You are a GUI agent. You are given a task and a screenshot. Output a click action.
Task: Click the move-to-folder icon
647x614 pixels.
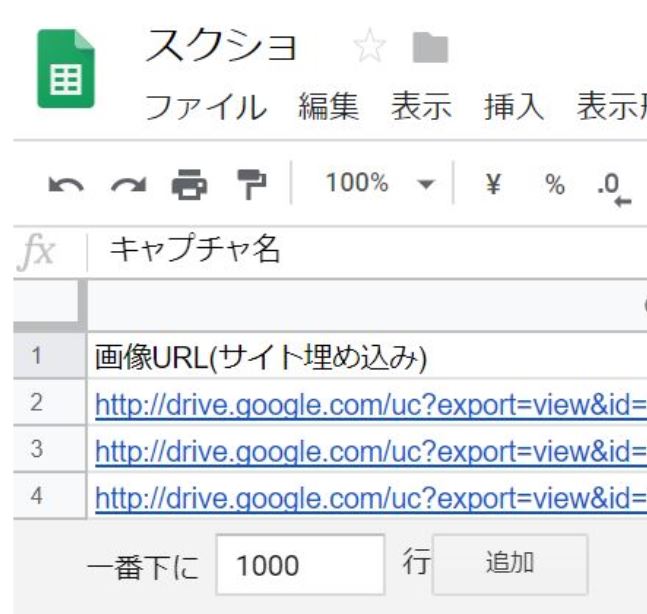point(430,48)
